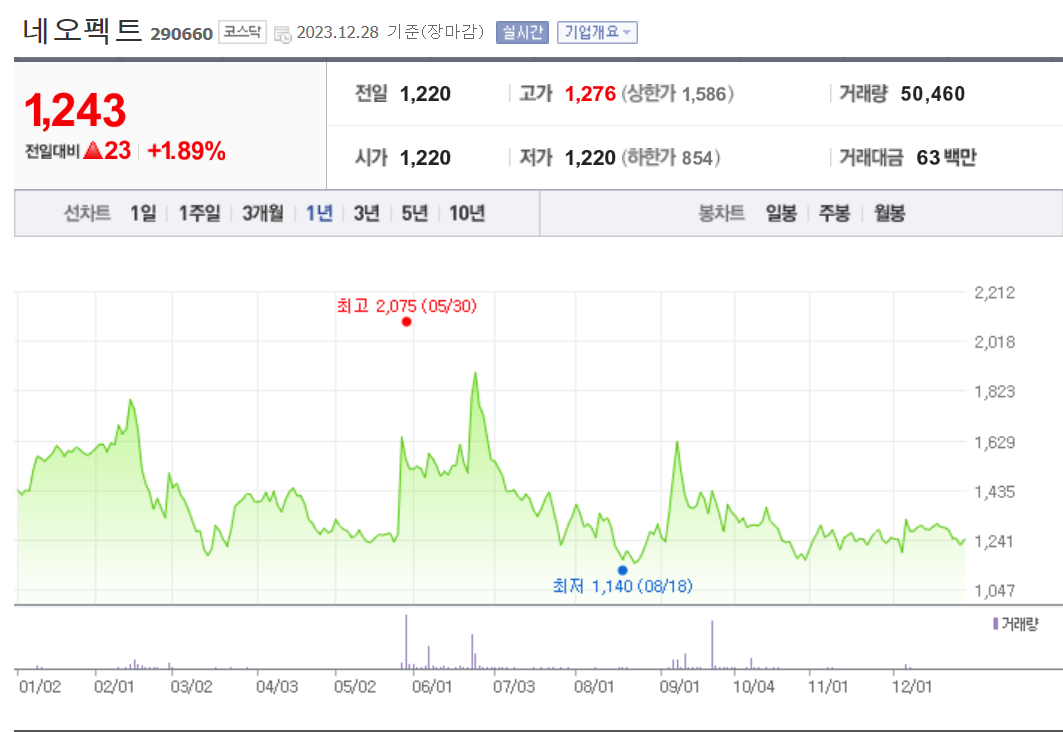1063x732 pixels.
Task: Show the 10년 line chart
Action: pyautogui.click(x=467, y=214)
